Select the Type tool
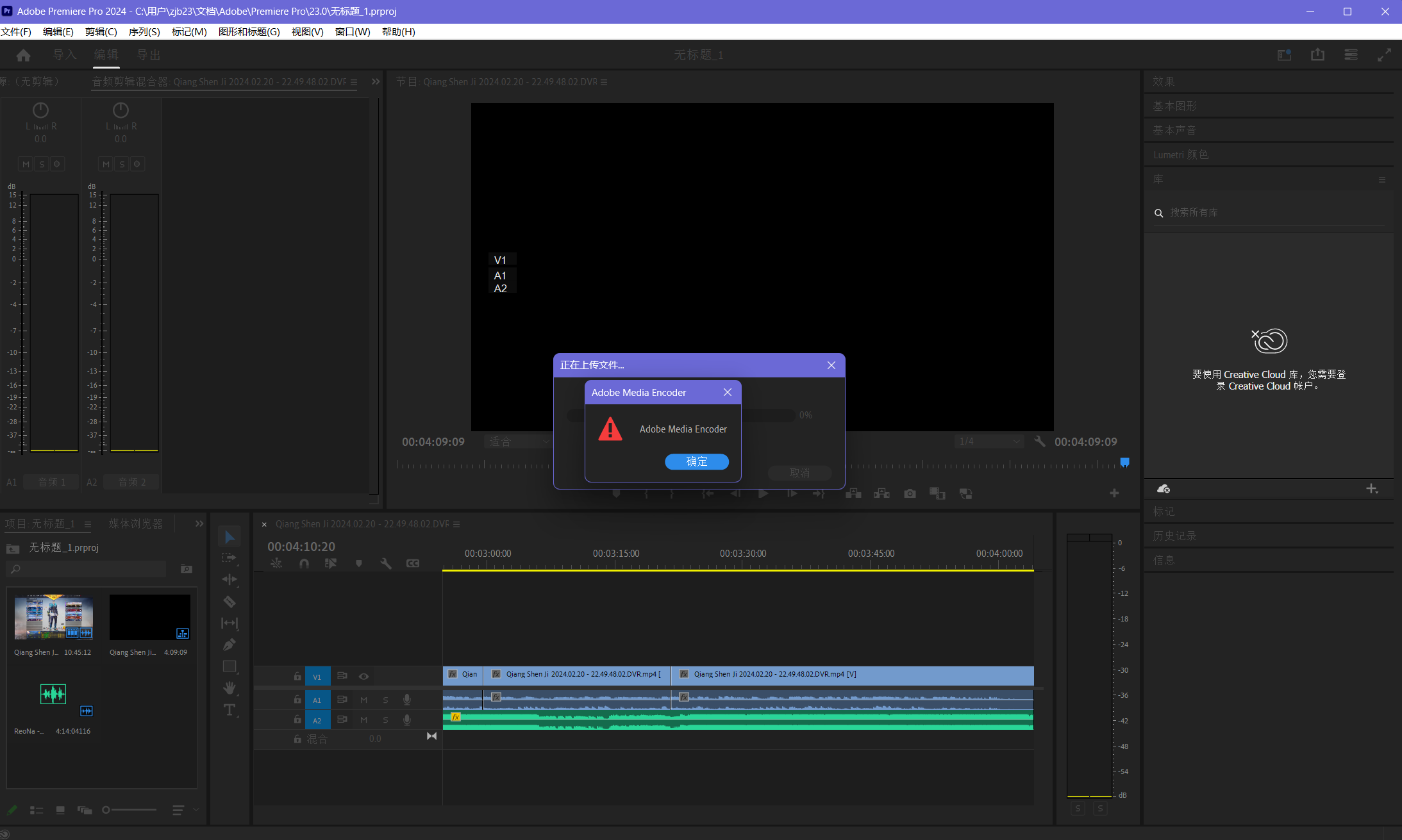1402x840 pixels. pyautogui.click(x=229, y=710)
